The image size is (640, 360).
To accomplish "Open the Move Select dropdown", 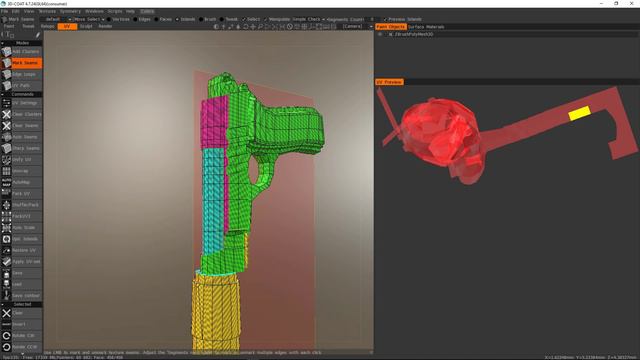I will pyautogui.click(x=89, y=19).
